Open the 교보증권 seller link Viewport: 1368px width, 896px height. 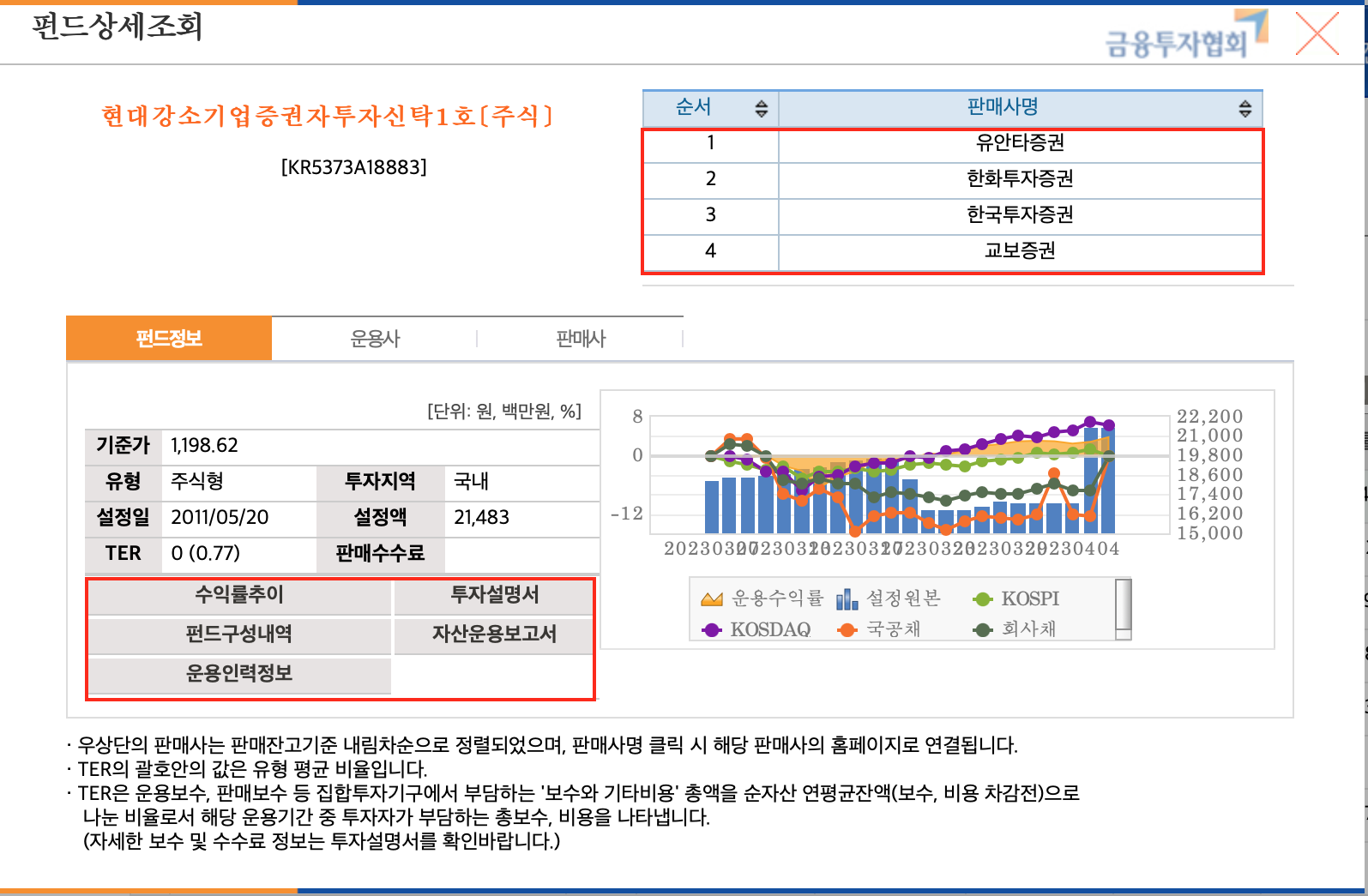coord(1020,250)
